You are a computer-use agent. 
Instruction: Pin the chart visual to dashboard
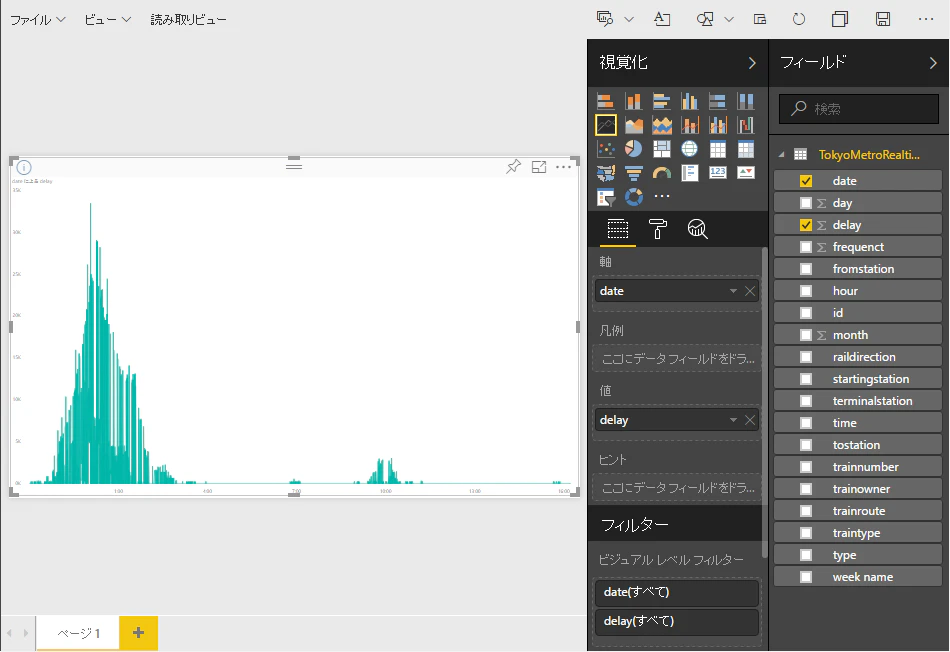tap(513, 167)
